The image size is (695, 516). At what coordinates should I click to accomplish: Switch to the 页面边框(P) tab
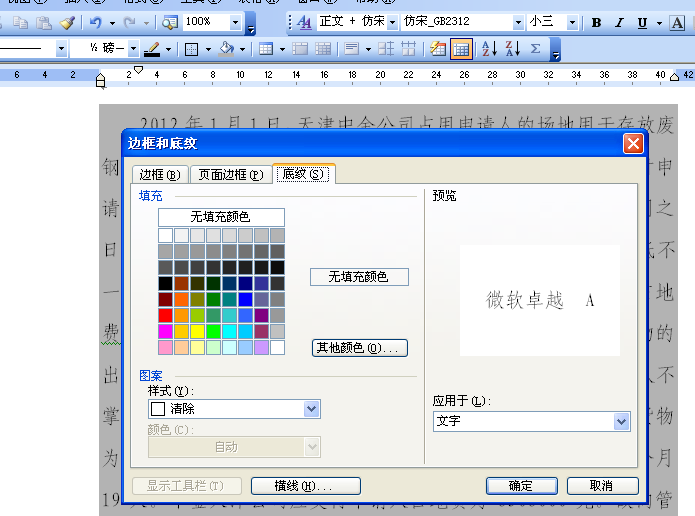230,175
